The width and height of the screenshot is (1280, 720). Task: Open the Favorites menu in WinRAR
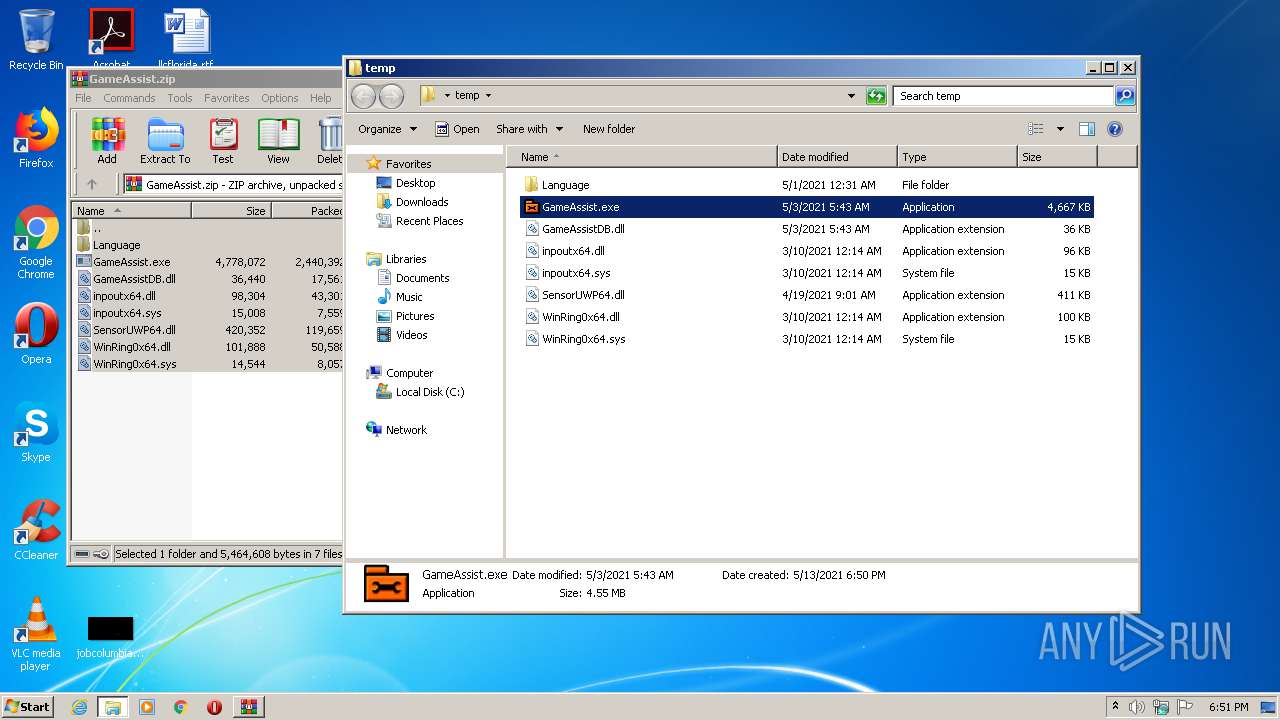coord(227,98)
